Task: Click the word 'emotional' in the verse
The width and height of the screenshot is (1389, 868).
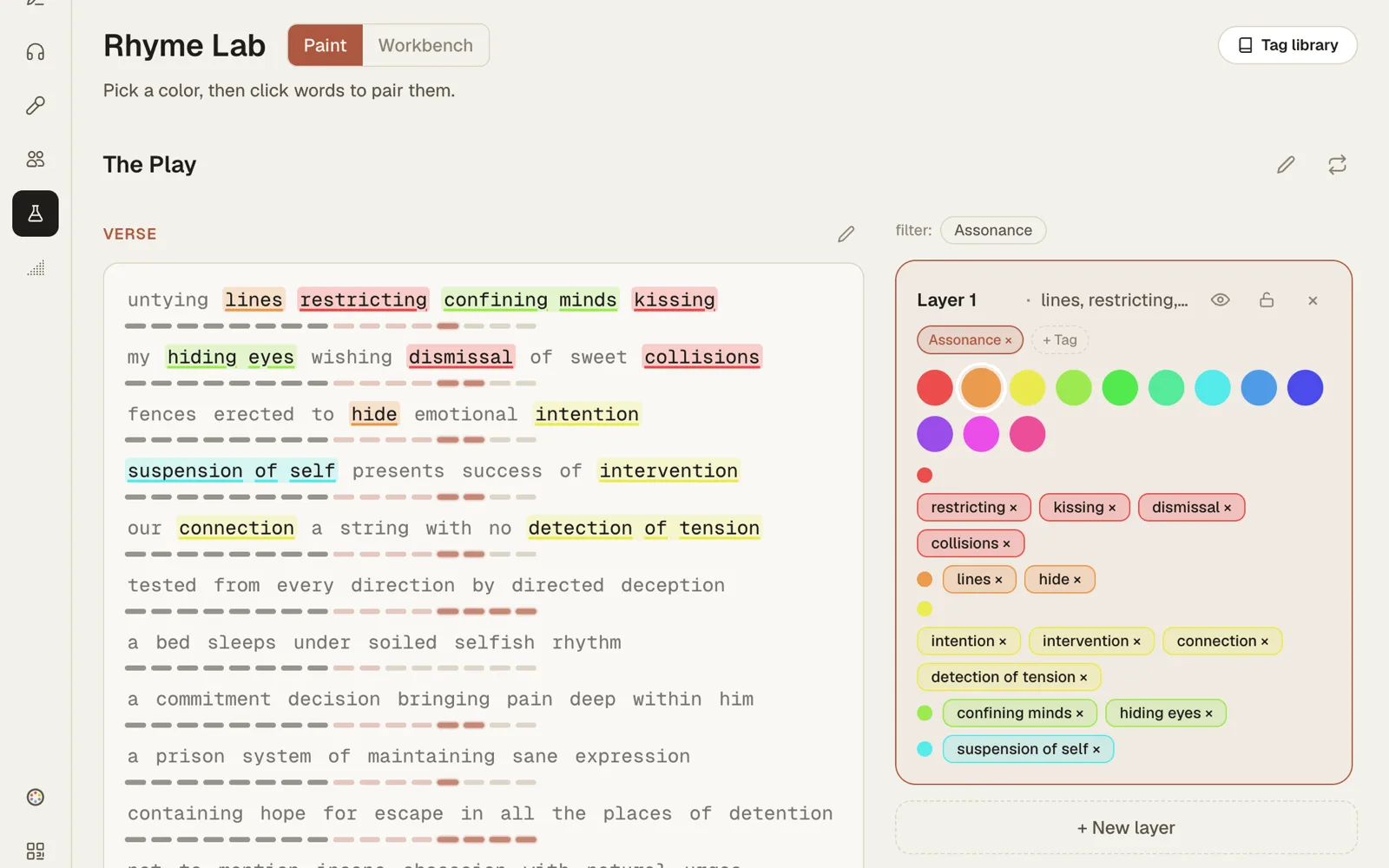Action: tap(465, 415)
